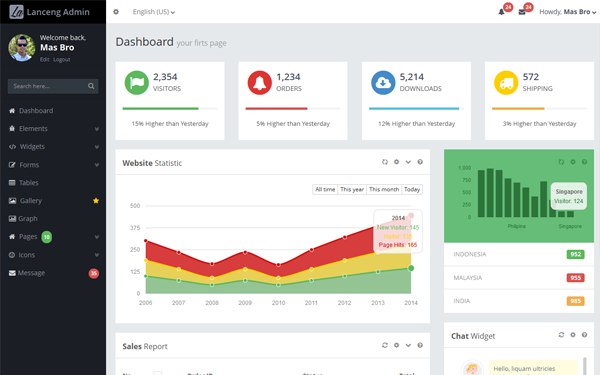
Task: Click the green 10 Pages badge
Action: (47, 237)
